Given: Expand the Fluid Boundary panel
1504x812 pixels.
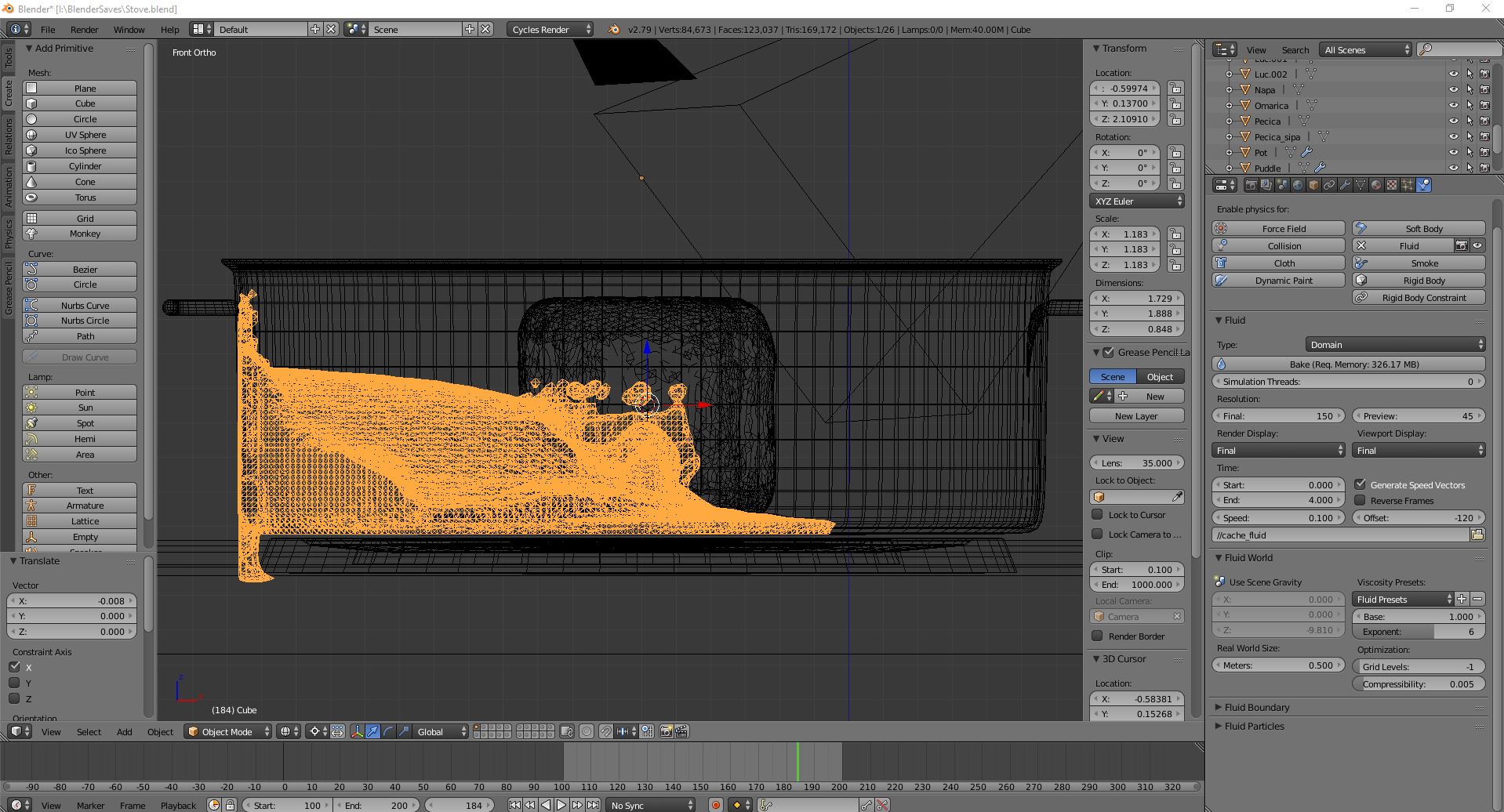Looking at the screenshot, I should [1256, 707].
